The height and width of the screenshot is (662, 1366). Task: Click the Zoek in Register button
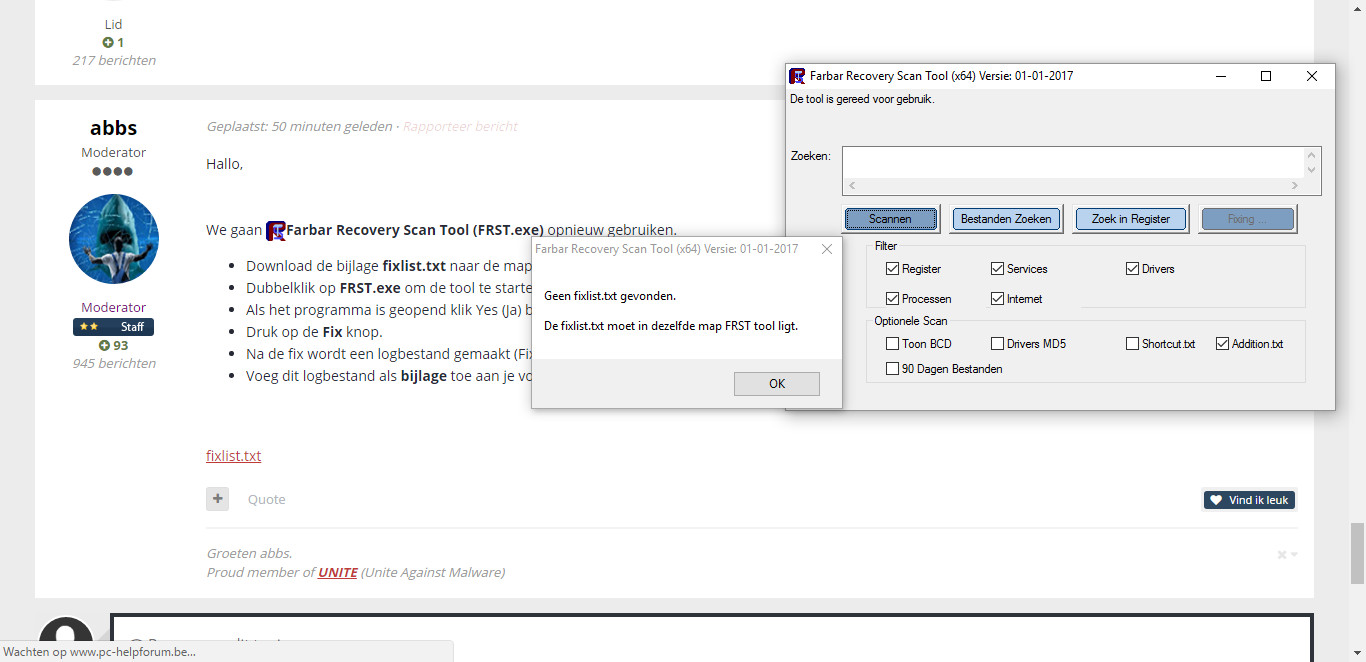click(x=1130, y=219)
